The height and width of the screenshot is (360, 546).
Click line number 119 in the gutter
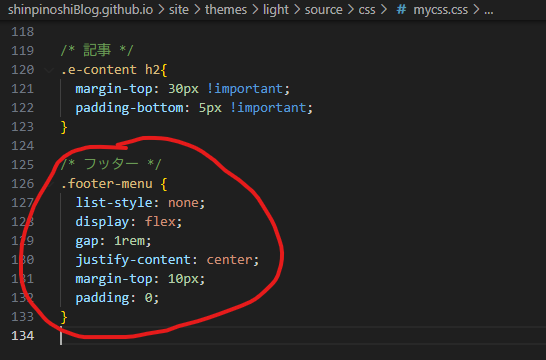point(23,51)
